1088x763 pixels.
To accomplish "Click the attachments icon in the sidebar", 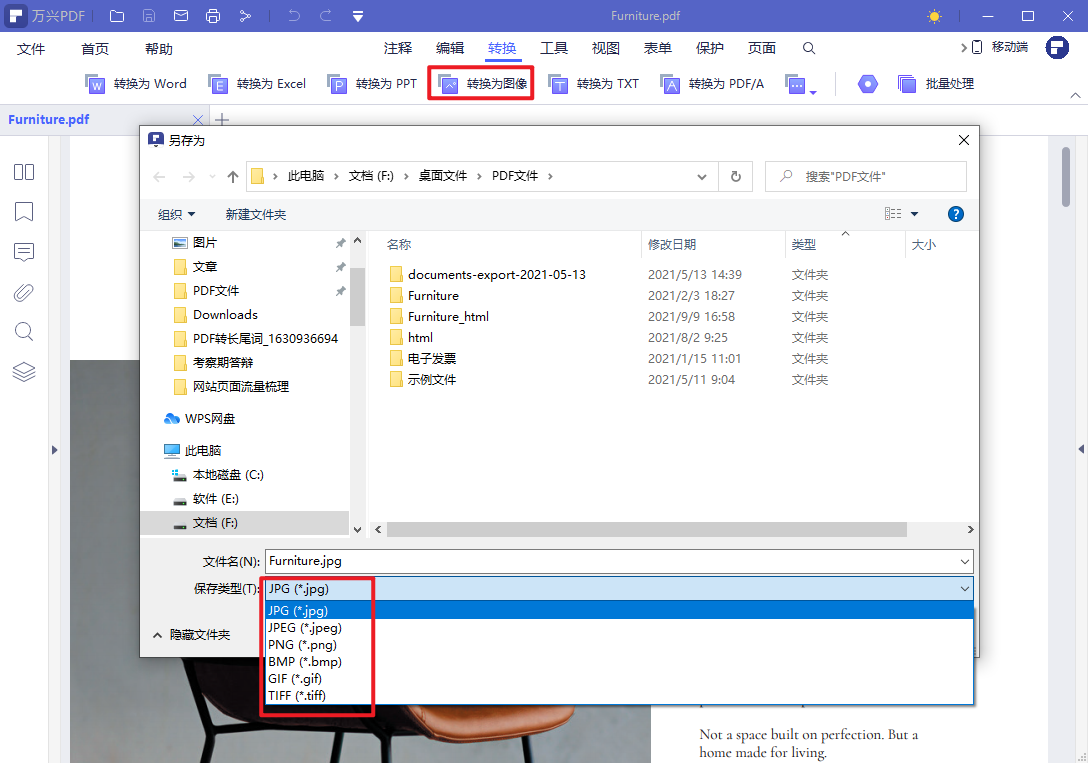I will [23, 292].
